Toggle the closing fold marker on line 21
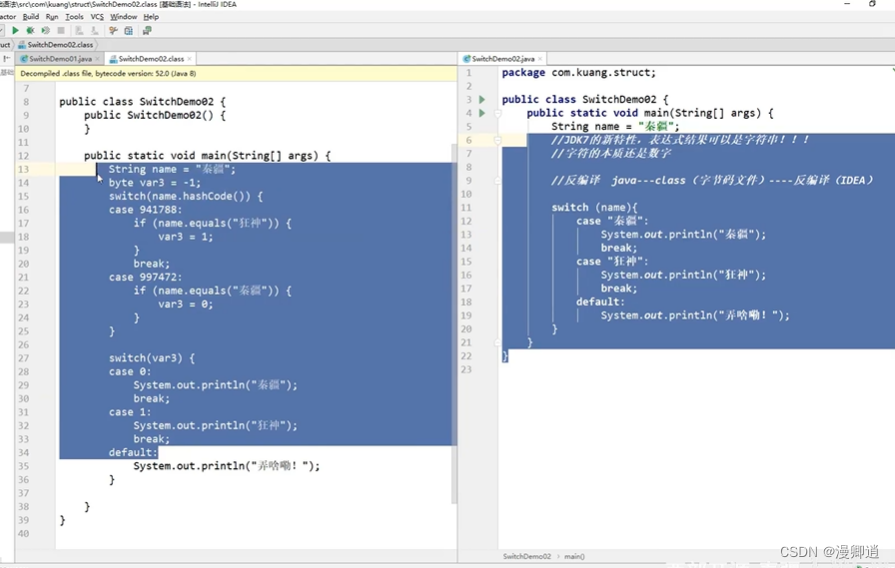The image size is (895, 568). [x=497, y=343]
